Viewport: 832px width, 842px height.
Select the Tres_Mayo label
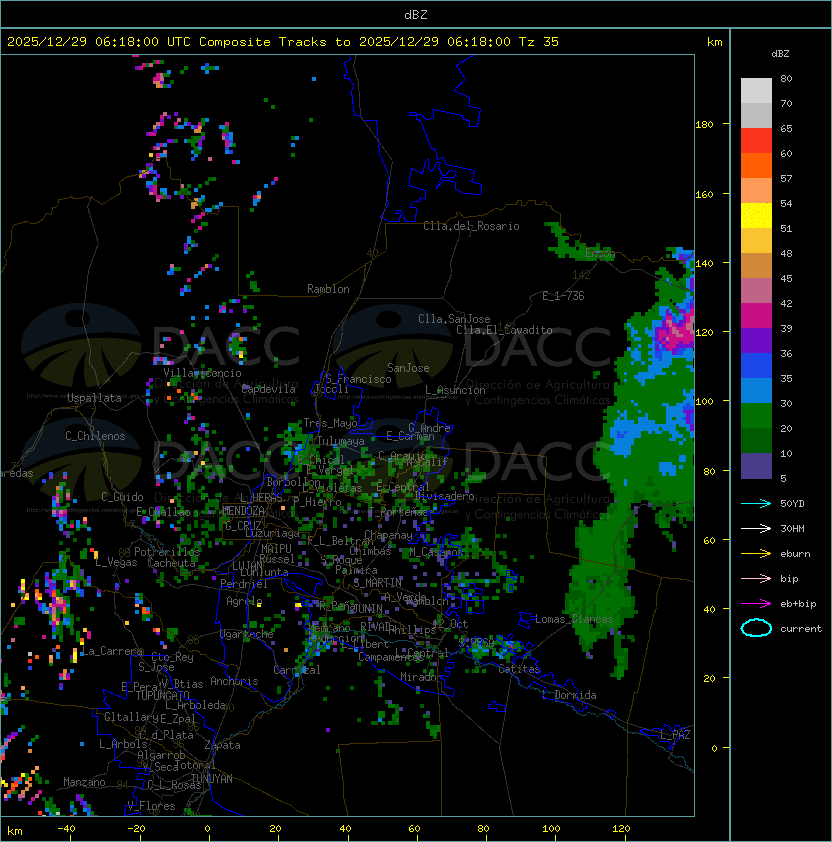tap(330, 423)
